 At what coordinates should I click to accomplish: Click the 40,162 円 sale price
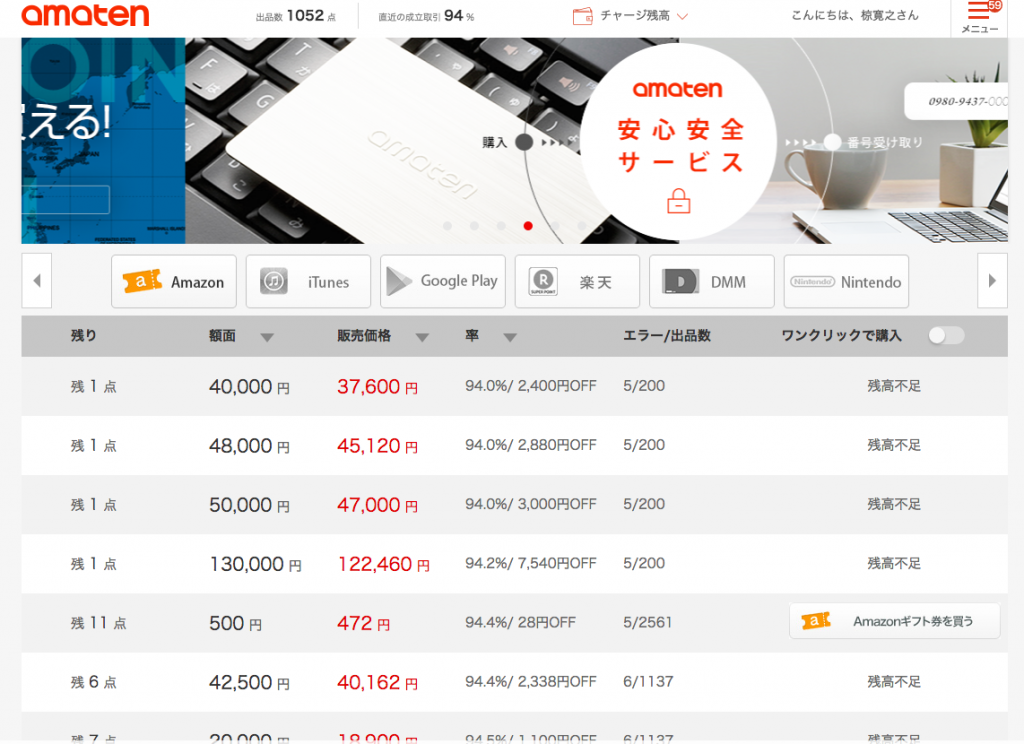click(377, 683)
